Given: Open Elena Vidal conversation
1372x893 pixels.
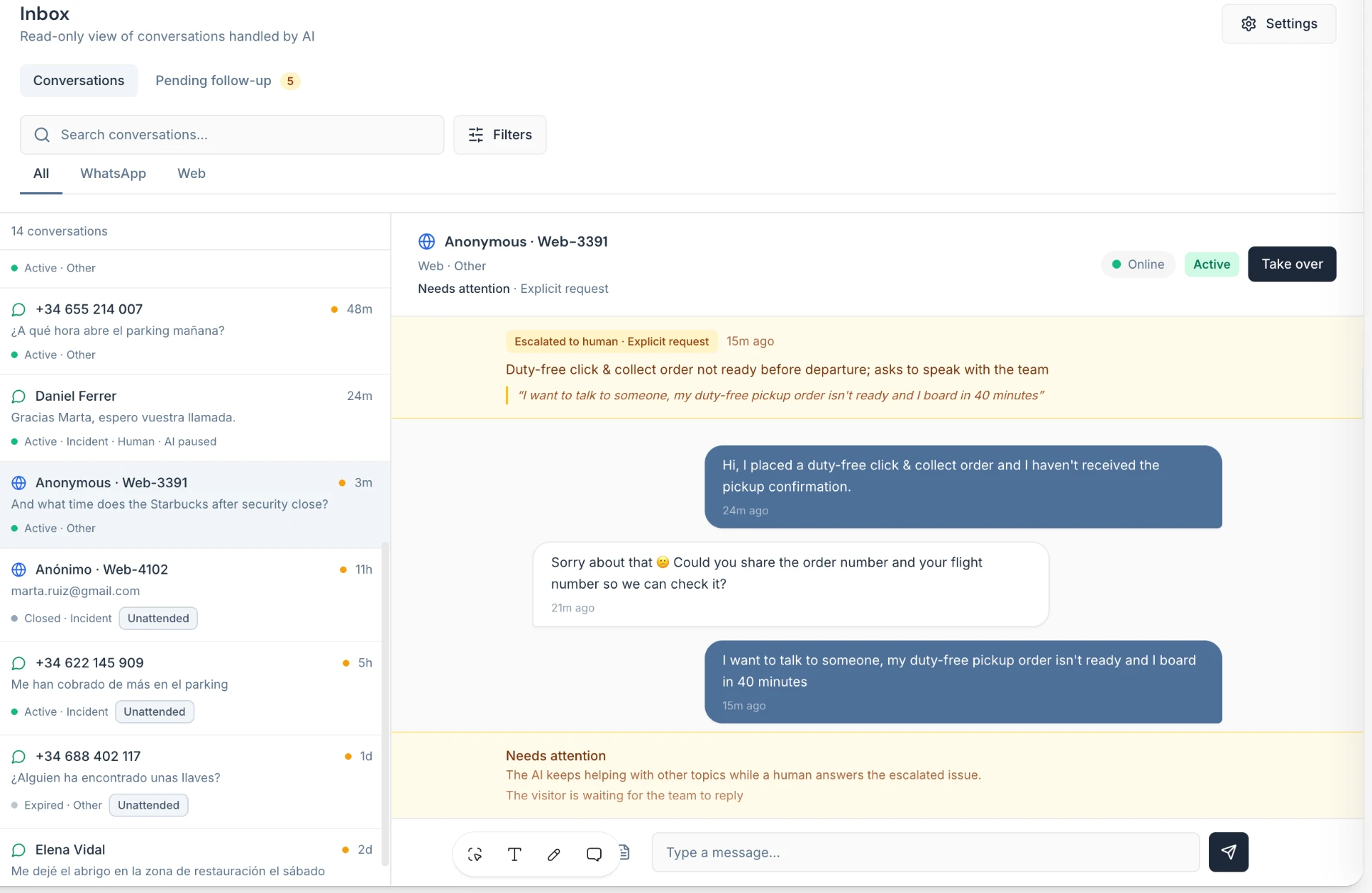Looking at the screenshot, I should pyautogui.click(x=190, y=858).
